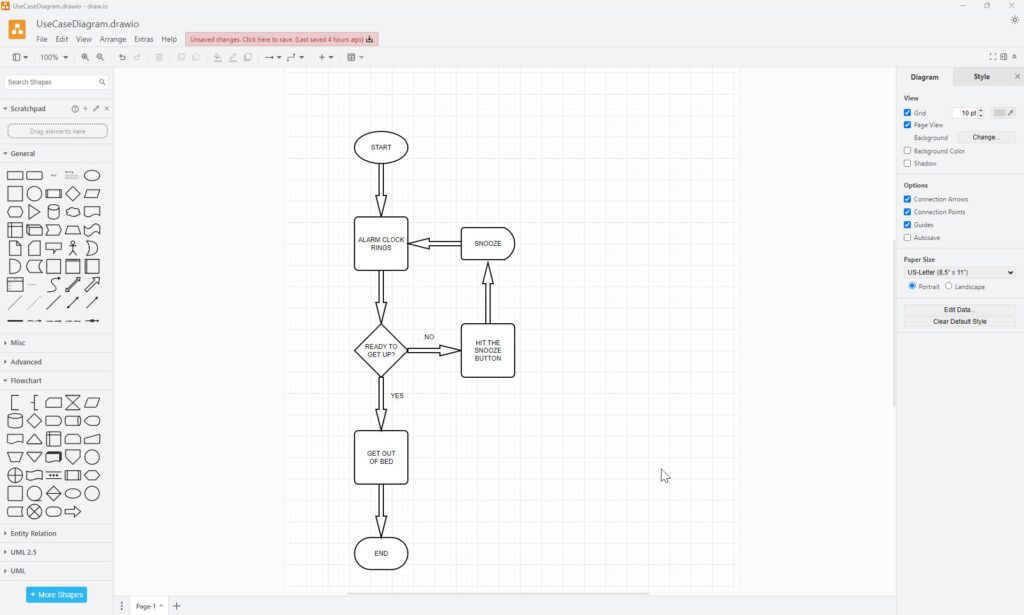The image size is (1024, 615).
Task: Click the line color pencil icon
Action: tap(232, 57)
